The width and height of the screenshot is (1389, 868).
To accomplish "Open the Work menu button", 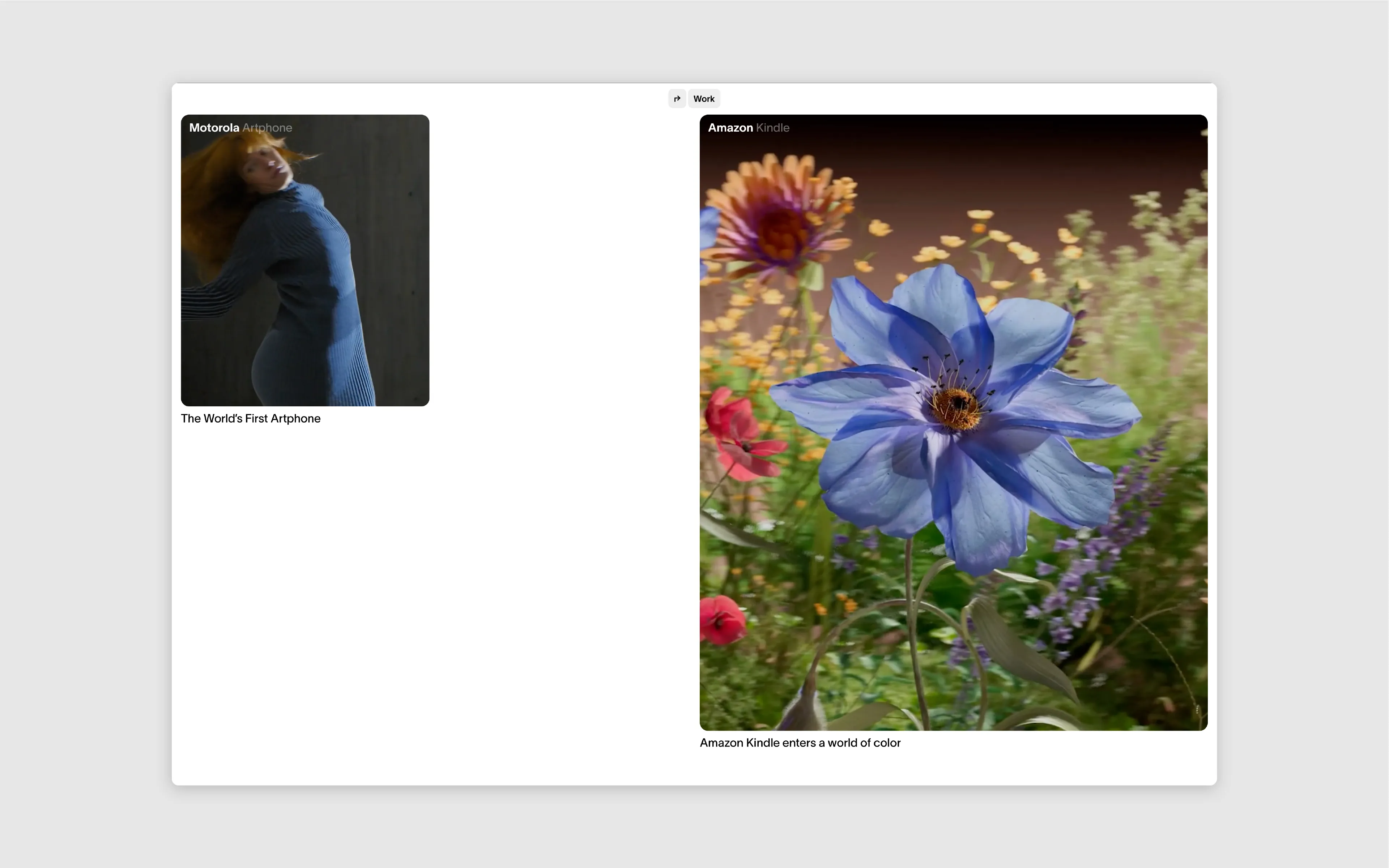I will point(704,99).
